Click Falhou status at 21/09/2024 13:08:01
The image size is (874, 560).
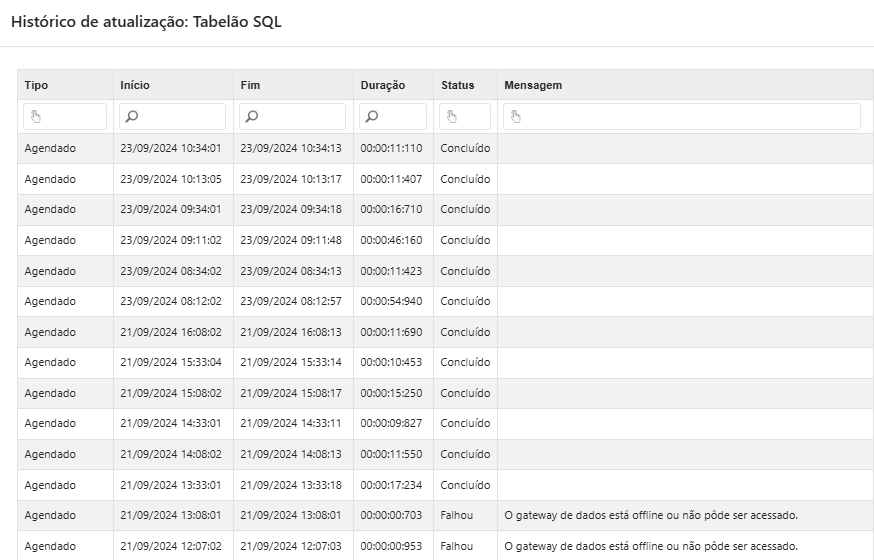[x=457, y=516]
